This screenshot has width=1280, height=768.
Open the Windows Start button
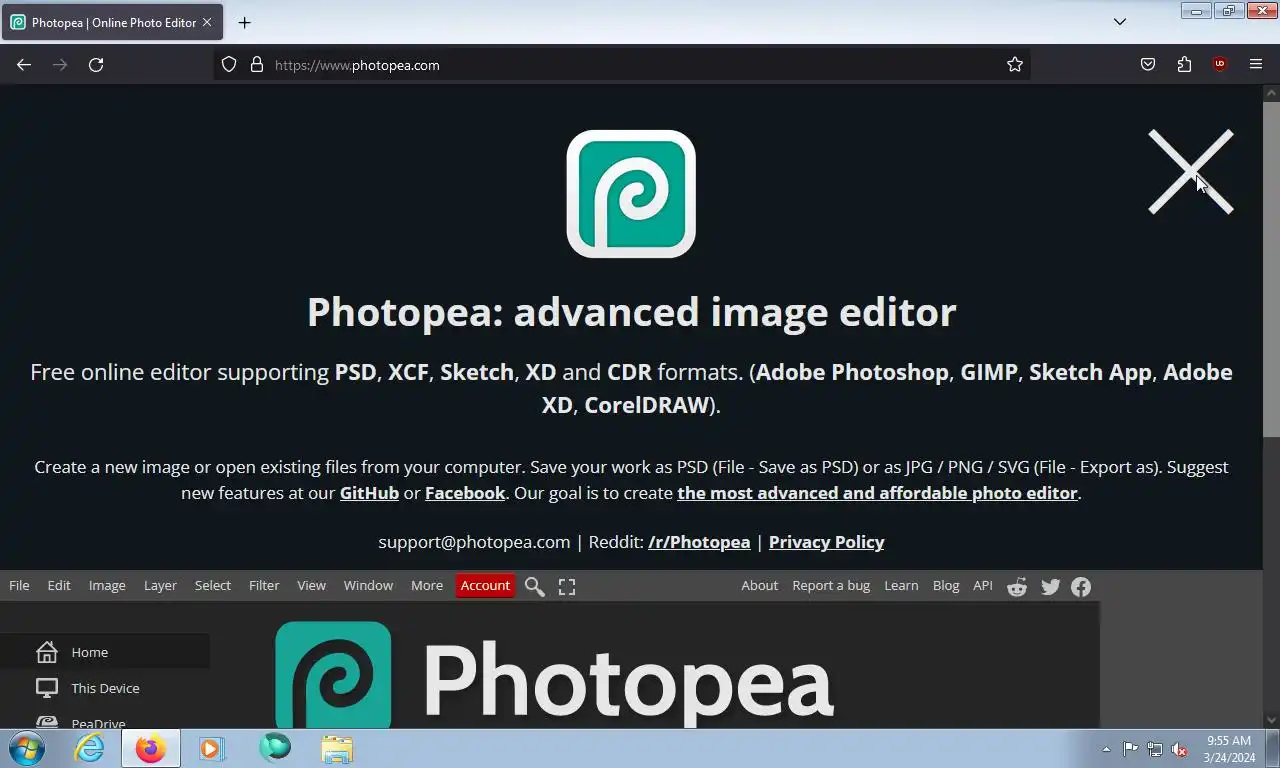tap(26, 748)
